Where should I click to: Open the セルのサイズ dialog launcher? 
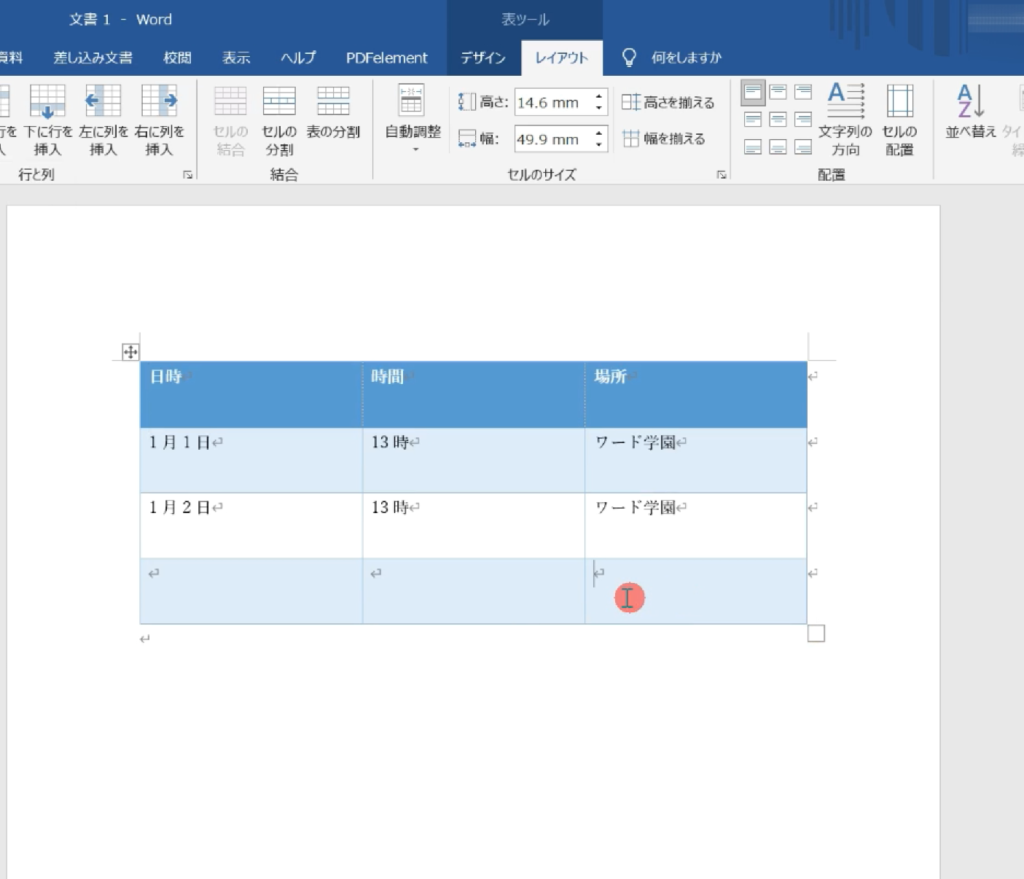coord(721,175)
